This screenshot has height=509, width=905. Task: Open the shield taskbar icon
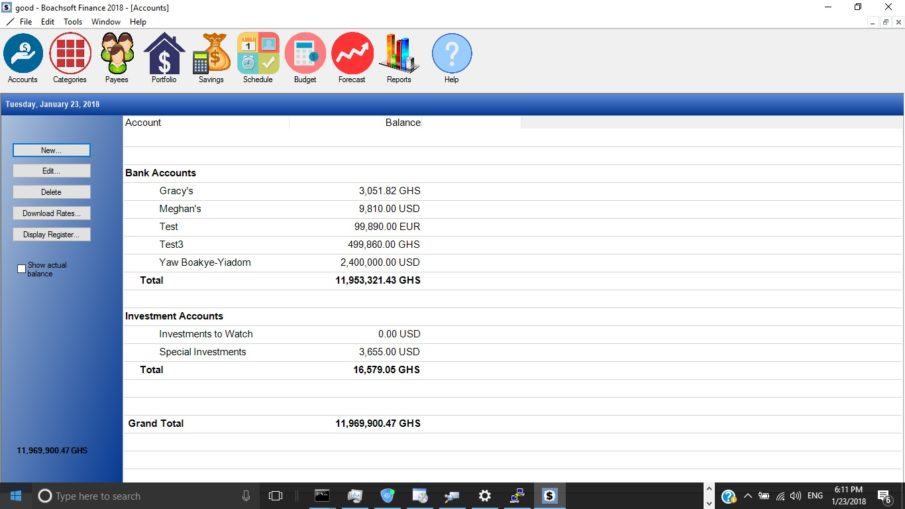pos(387,496)
